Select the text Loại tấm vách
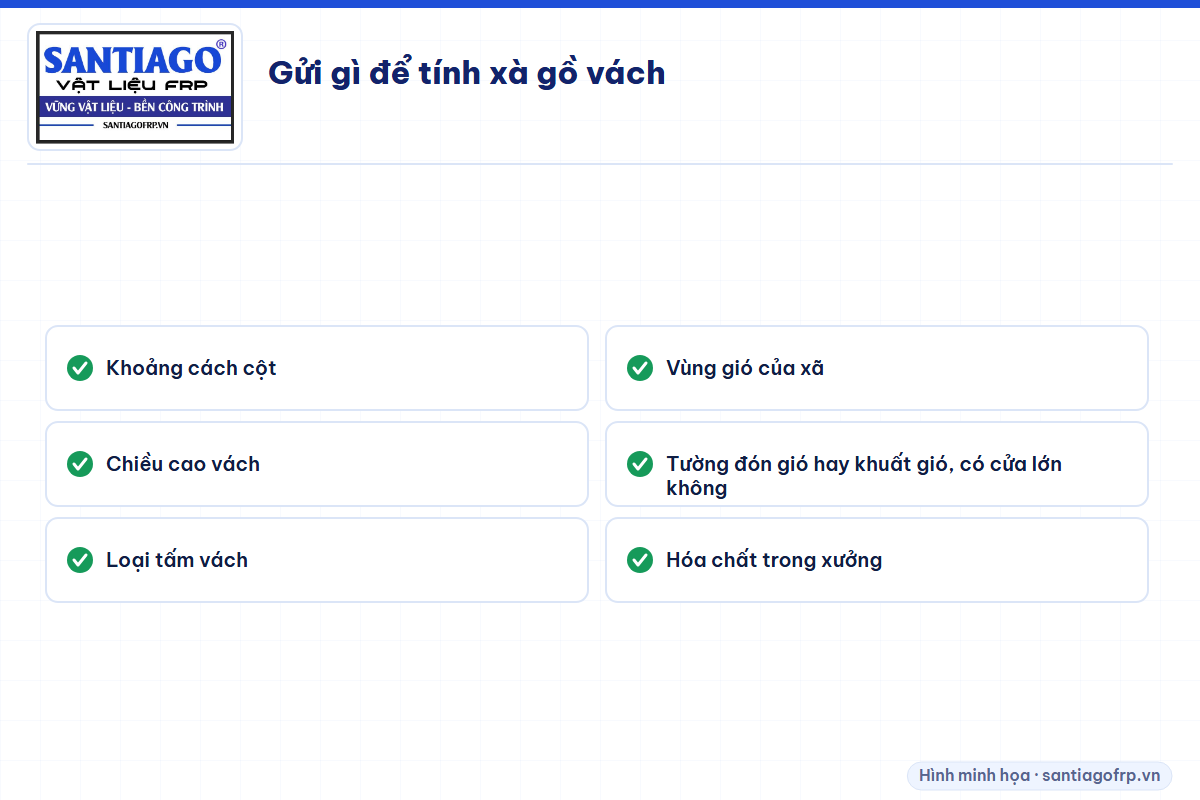 [177, 560]
